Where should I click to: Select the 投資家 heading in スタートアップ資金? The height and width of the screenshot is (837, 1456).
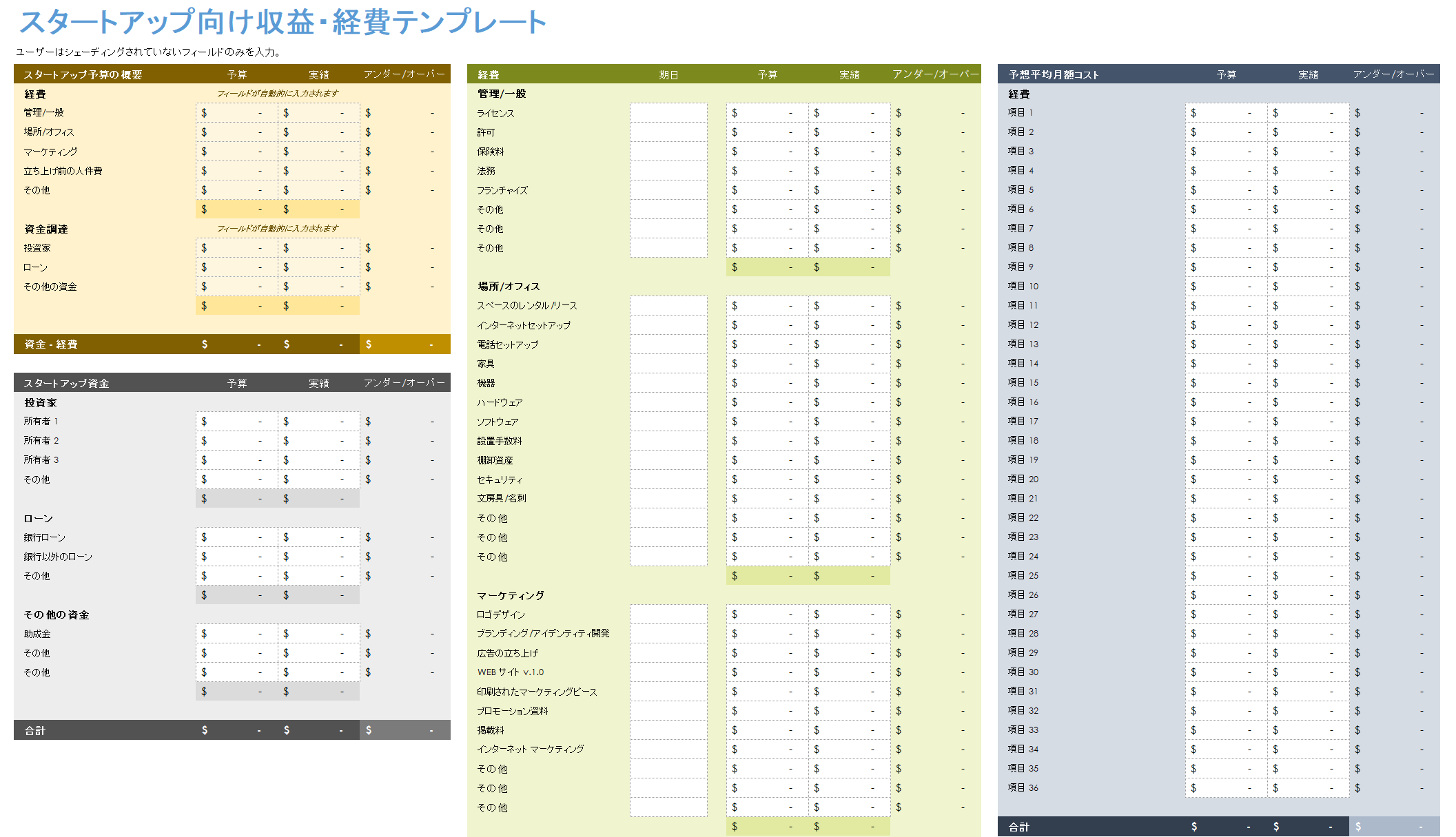(x=41, y=402)
